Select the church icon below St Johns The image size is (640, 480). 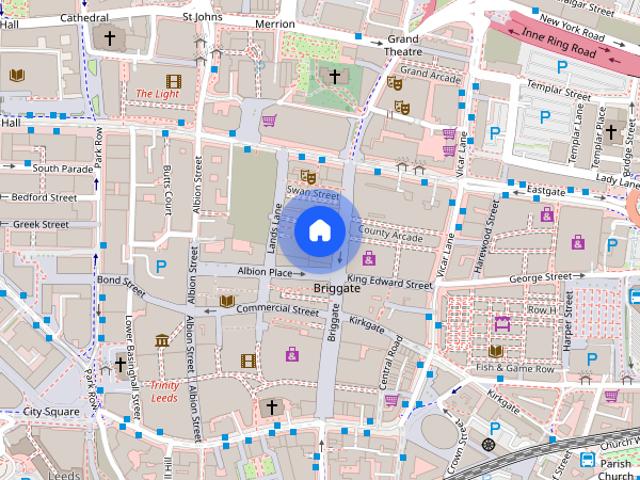(334, 76)
